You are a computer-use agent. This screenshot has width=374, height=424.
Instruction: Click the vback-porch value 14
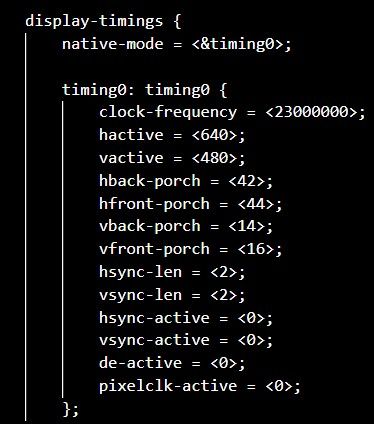click(246, 226)
